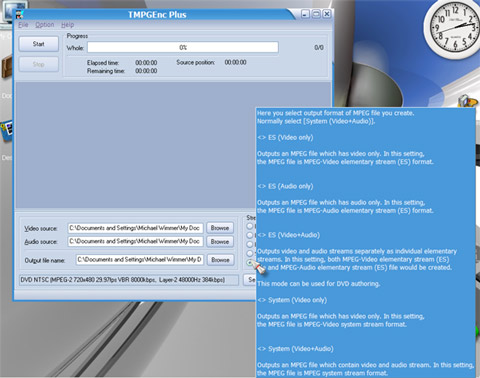Screen dimensions: 480x378
Task: Maximize the TMPGEnc Plus window
Action: point(316,14)
